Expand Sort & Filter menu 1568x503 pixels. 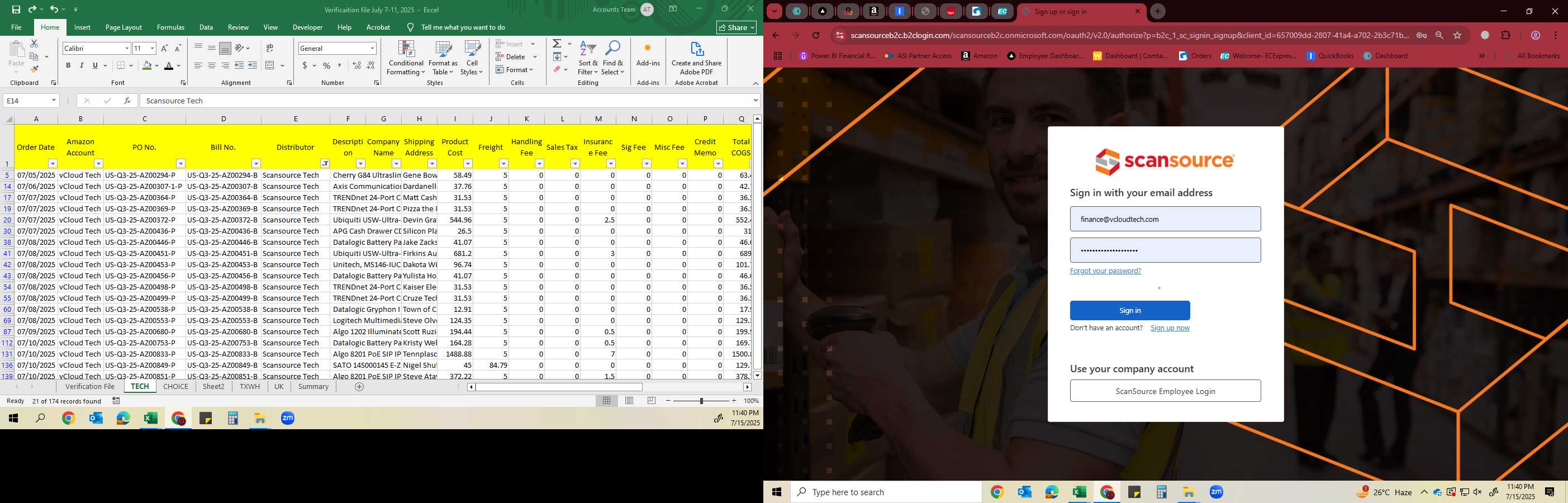pyautogui.click(x=587, y=59)
